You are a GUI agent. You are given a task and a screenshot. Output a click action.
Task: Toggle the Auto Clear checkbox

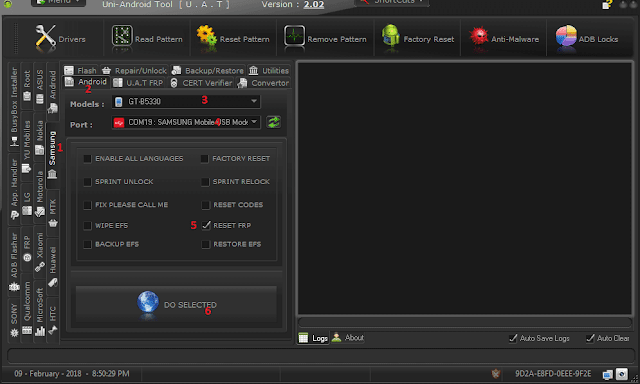point(590,338)
